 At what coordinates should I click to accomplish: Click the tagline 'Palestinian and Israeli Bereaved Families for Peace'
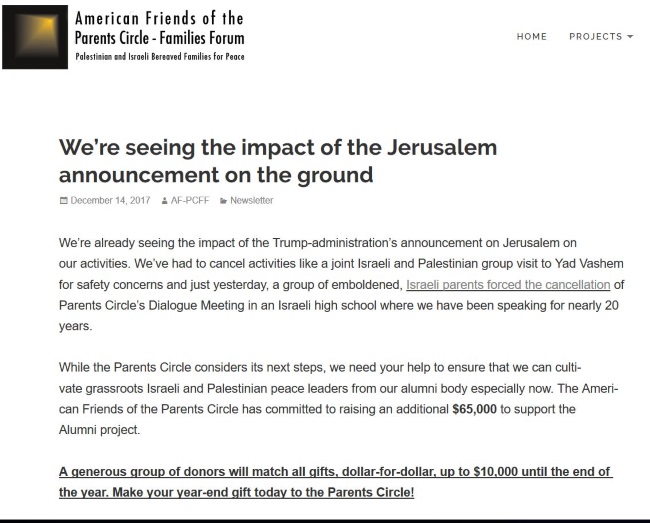(x=160, y=57)
